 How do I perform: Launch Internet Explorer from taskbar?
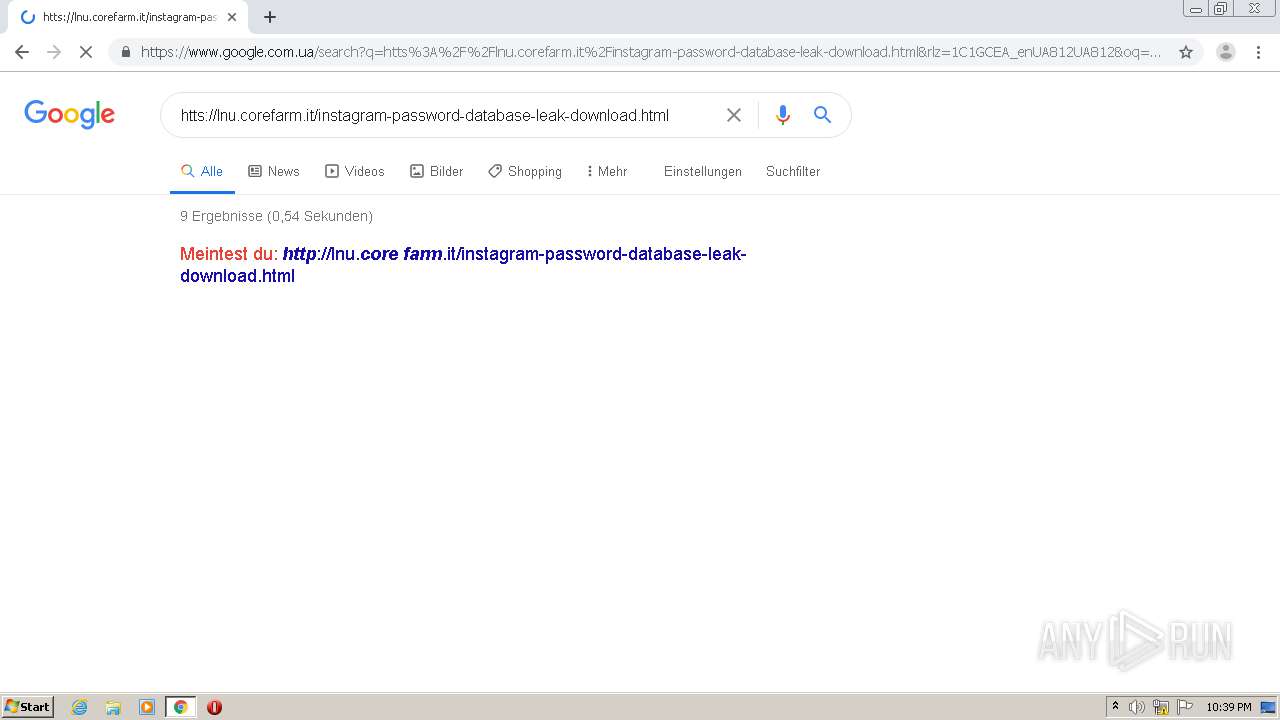point(80,707)
